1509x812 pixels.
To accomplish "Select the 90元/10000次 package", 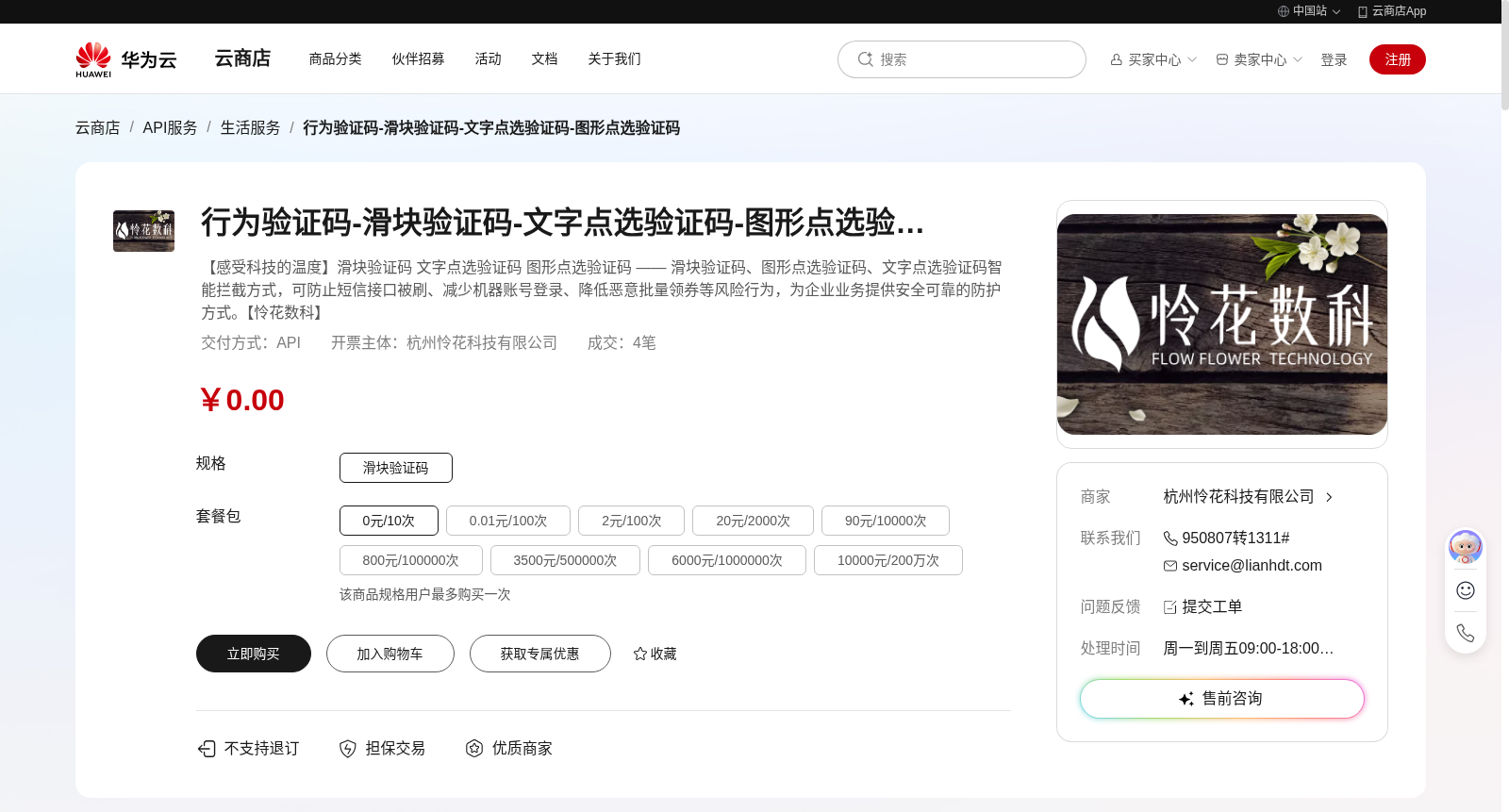I will [886, 521].
